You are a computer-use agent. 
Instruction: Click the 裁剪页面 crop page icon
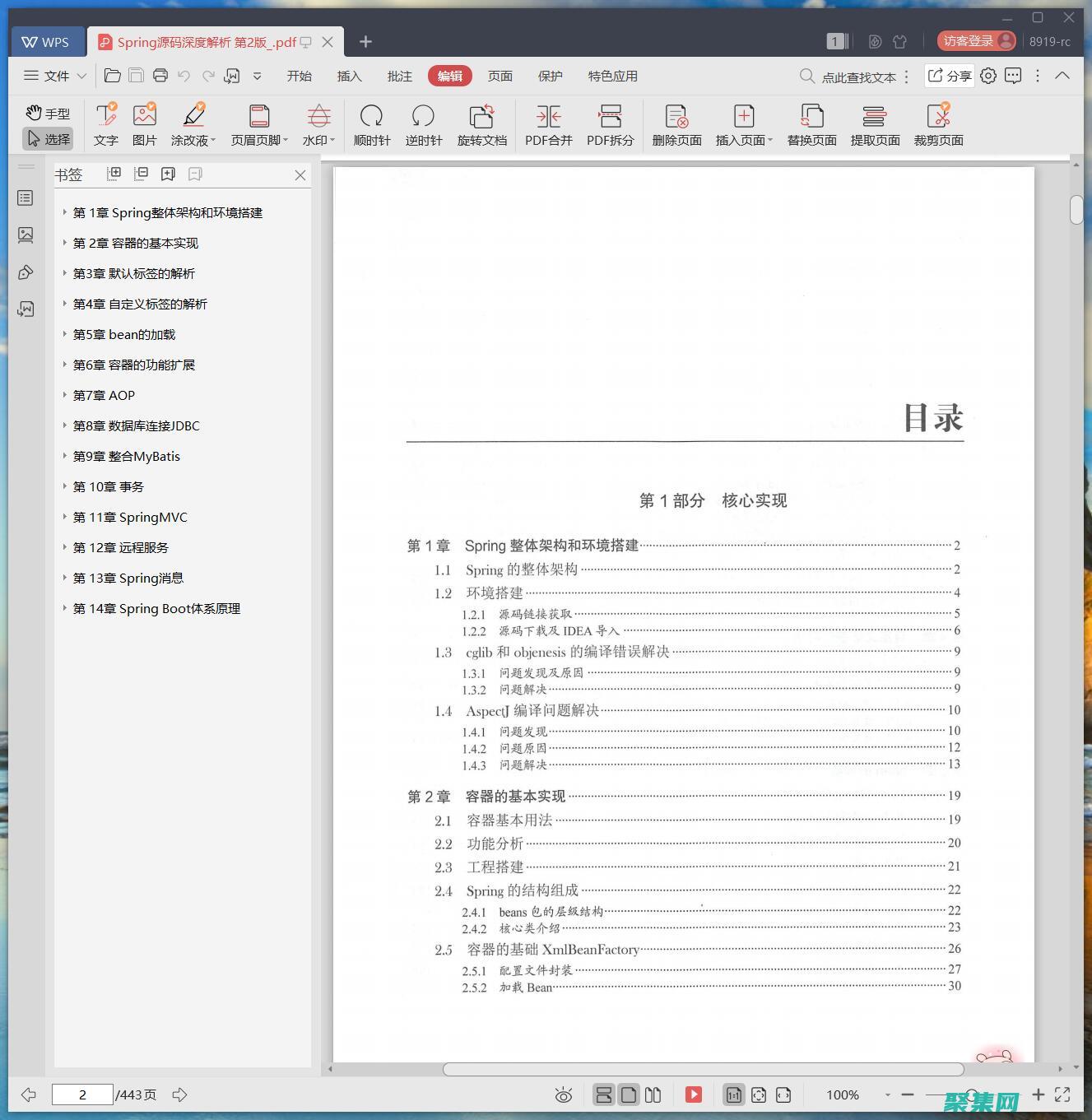coord(938,123)
